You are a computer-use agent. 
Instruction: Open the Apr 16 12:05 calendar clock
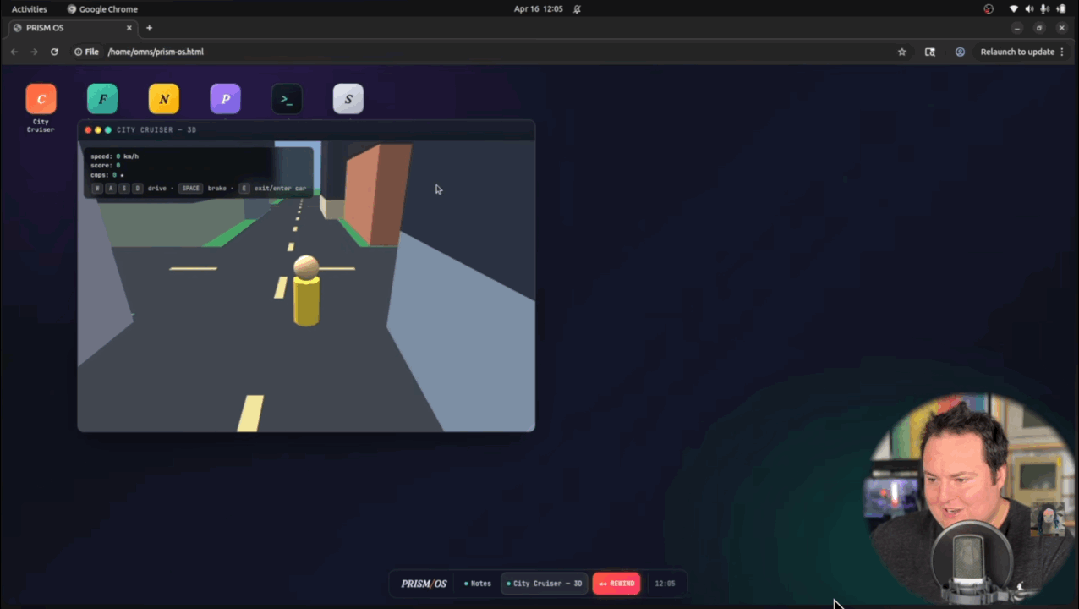click(538, 9)
